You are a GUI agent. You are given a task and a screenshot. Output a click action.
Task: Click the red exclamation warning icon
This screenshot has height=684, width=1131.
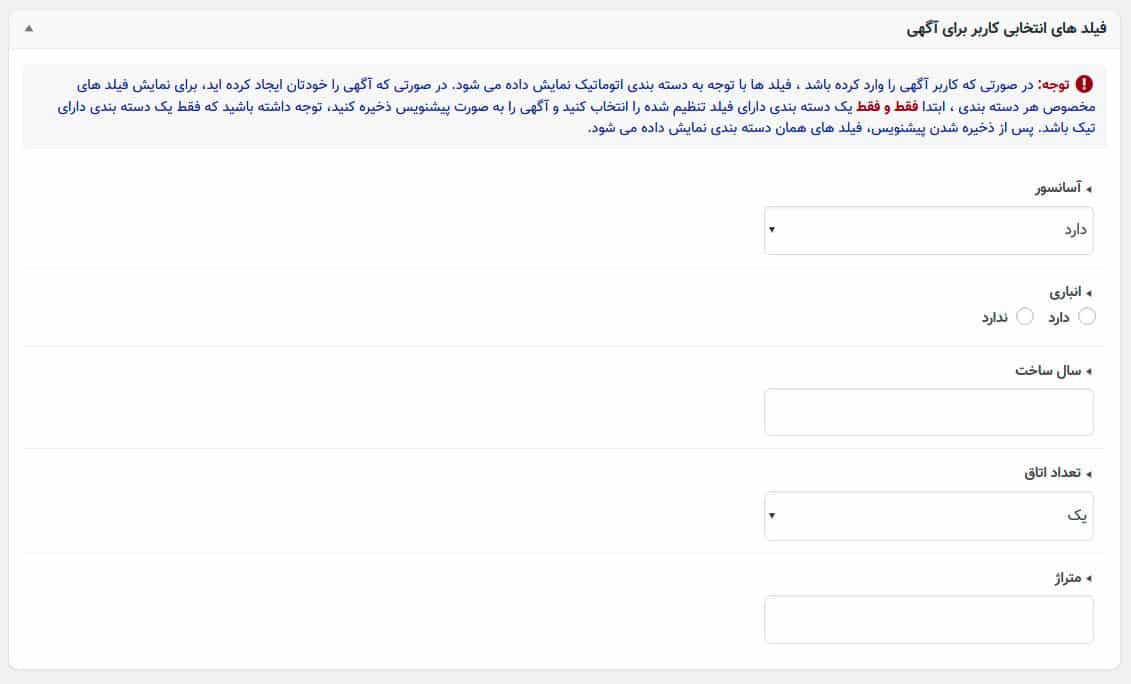point(1084,84)
